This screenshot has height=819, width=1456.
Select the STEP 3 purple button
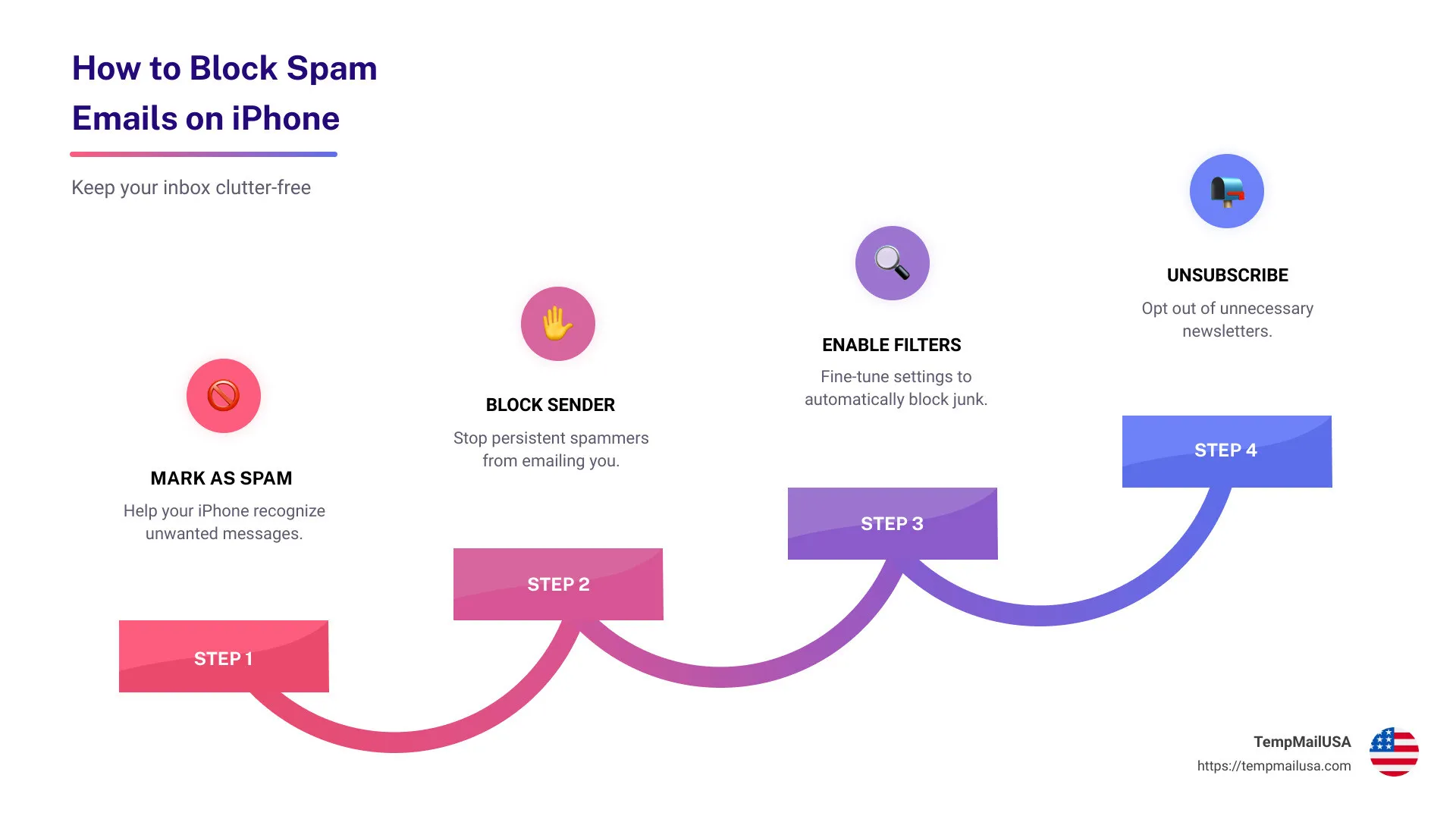coord(891,522)
